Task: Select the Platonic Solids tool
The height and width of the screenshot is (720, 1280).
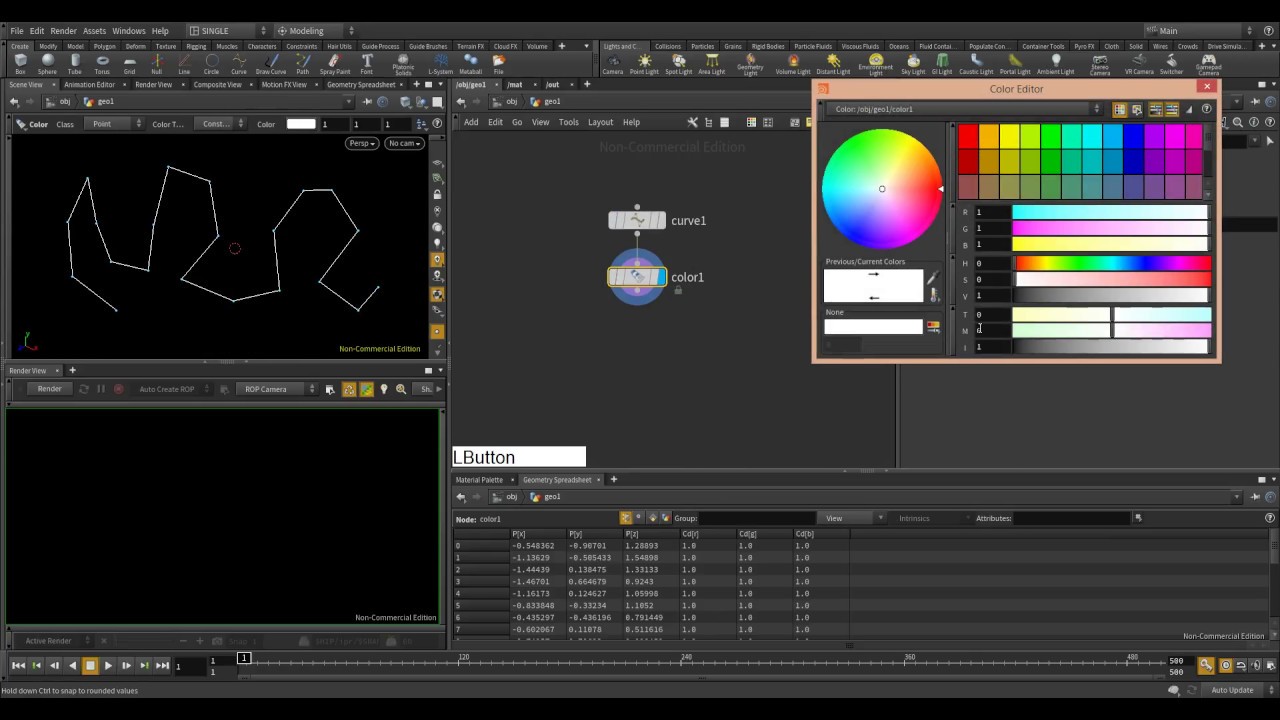Action: [403, 65]
